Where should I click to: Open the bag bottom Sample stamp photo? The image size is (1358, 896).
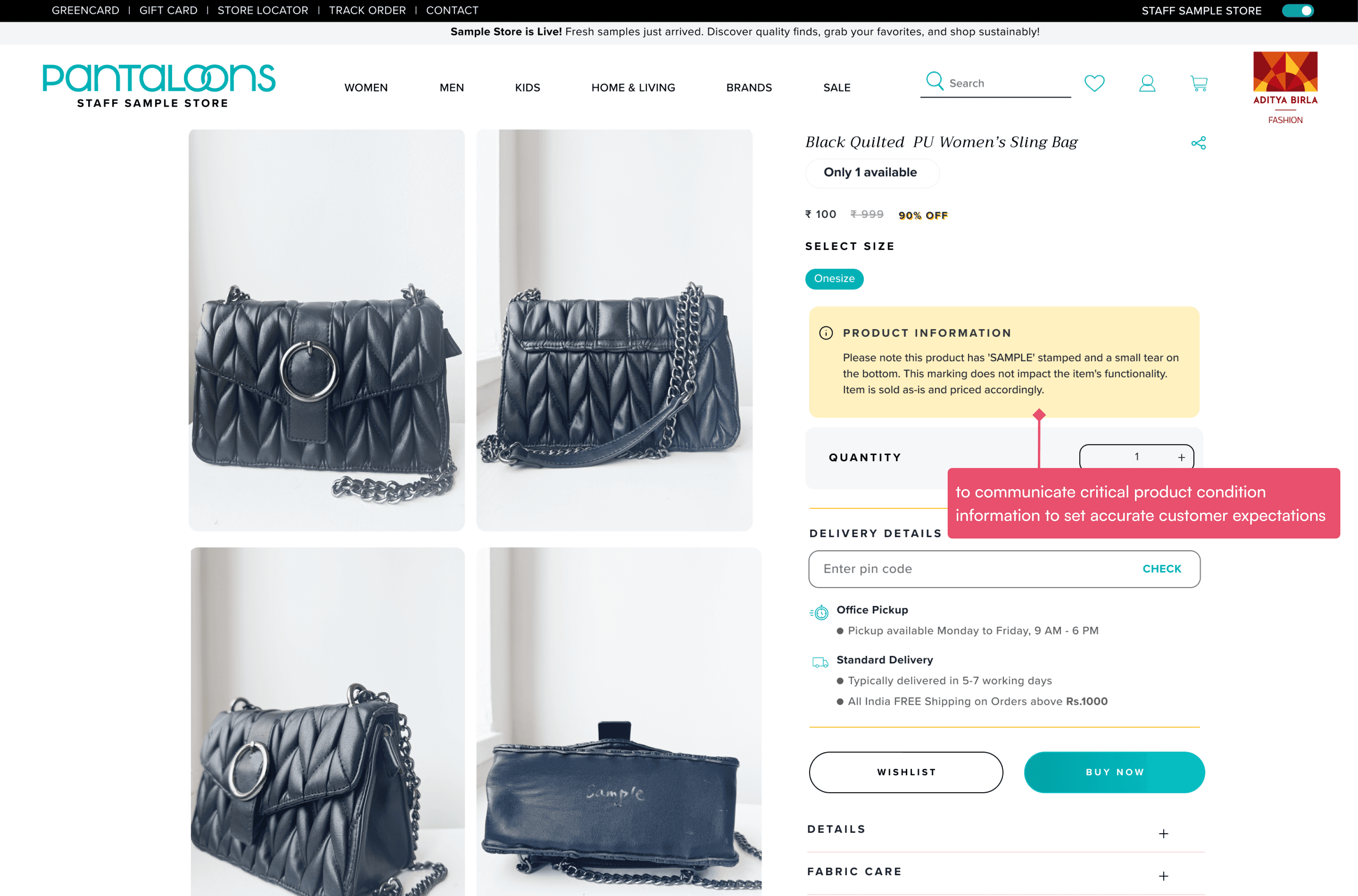click(619, 721)
